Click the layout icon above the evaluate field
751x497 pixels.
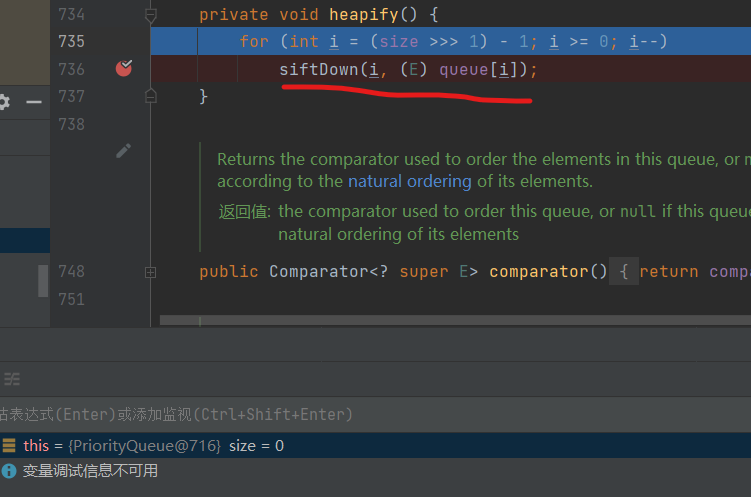pyautogui.click(x=12, y=379)
